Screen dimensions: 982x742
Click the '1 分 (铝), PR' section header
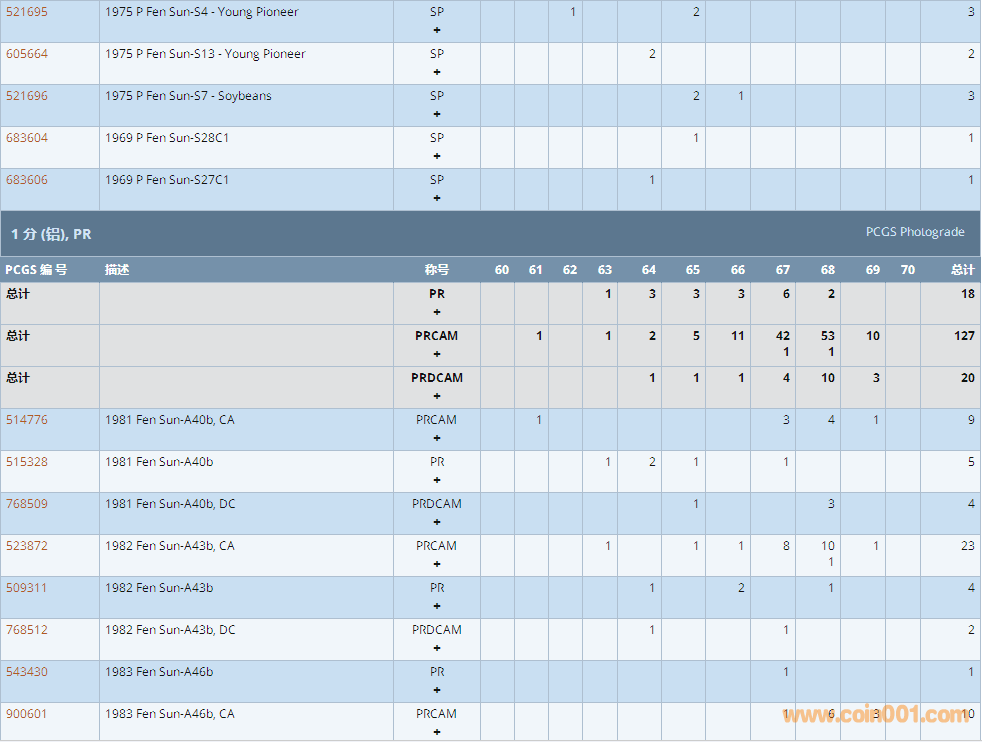(51, 234)
